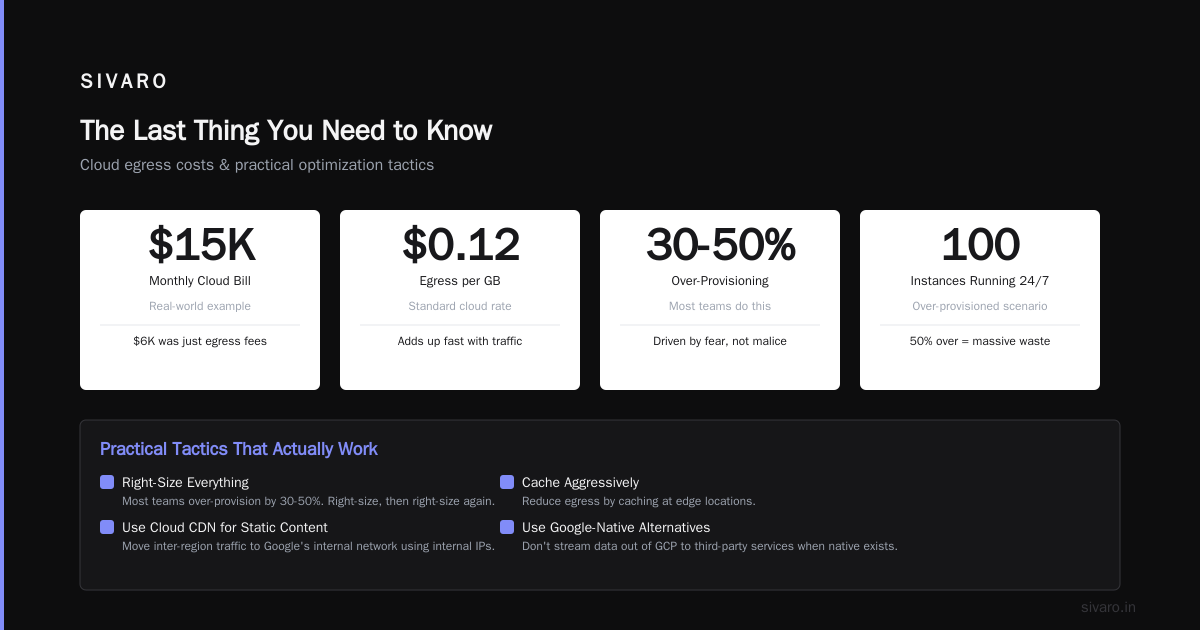Viewport: 1200px width, 630px height.
Task: Select the 'Egress per GB' label
Action: pyautogui.click(x=460, y=281)
